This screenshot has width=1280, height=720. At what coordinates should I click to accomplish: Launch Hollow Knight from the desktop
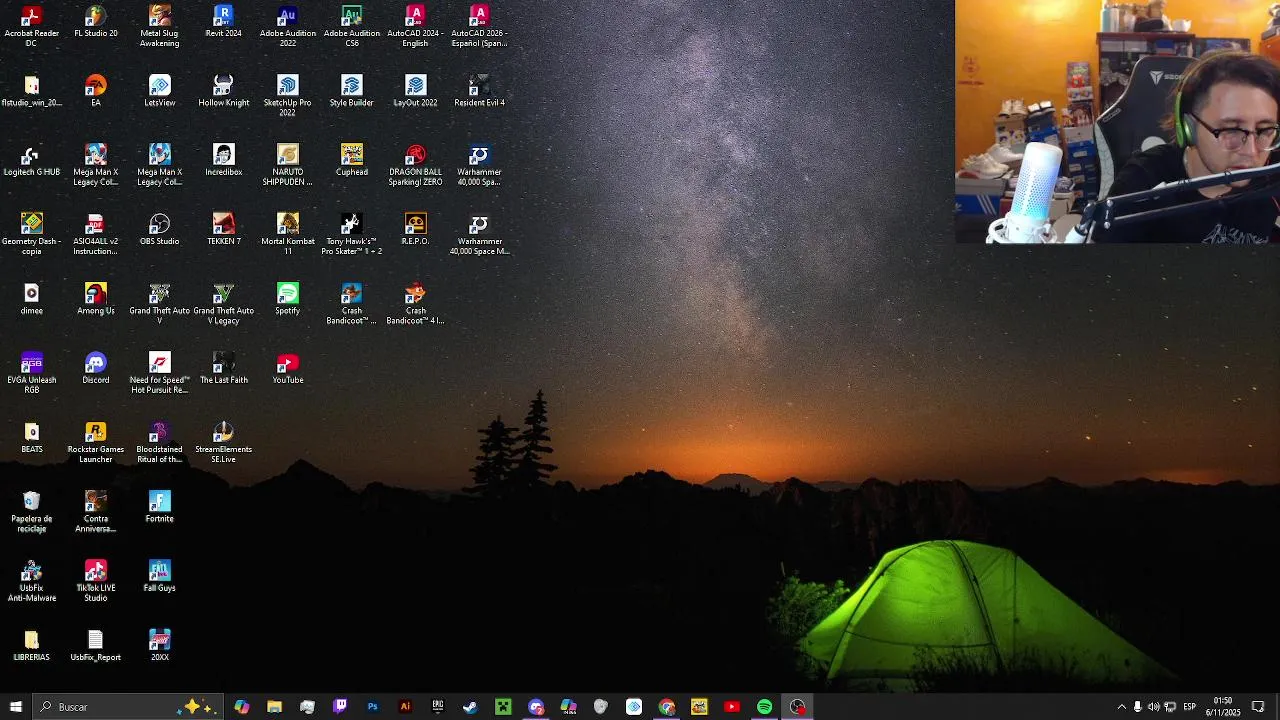tap(224, 91)
